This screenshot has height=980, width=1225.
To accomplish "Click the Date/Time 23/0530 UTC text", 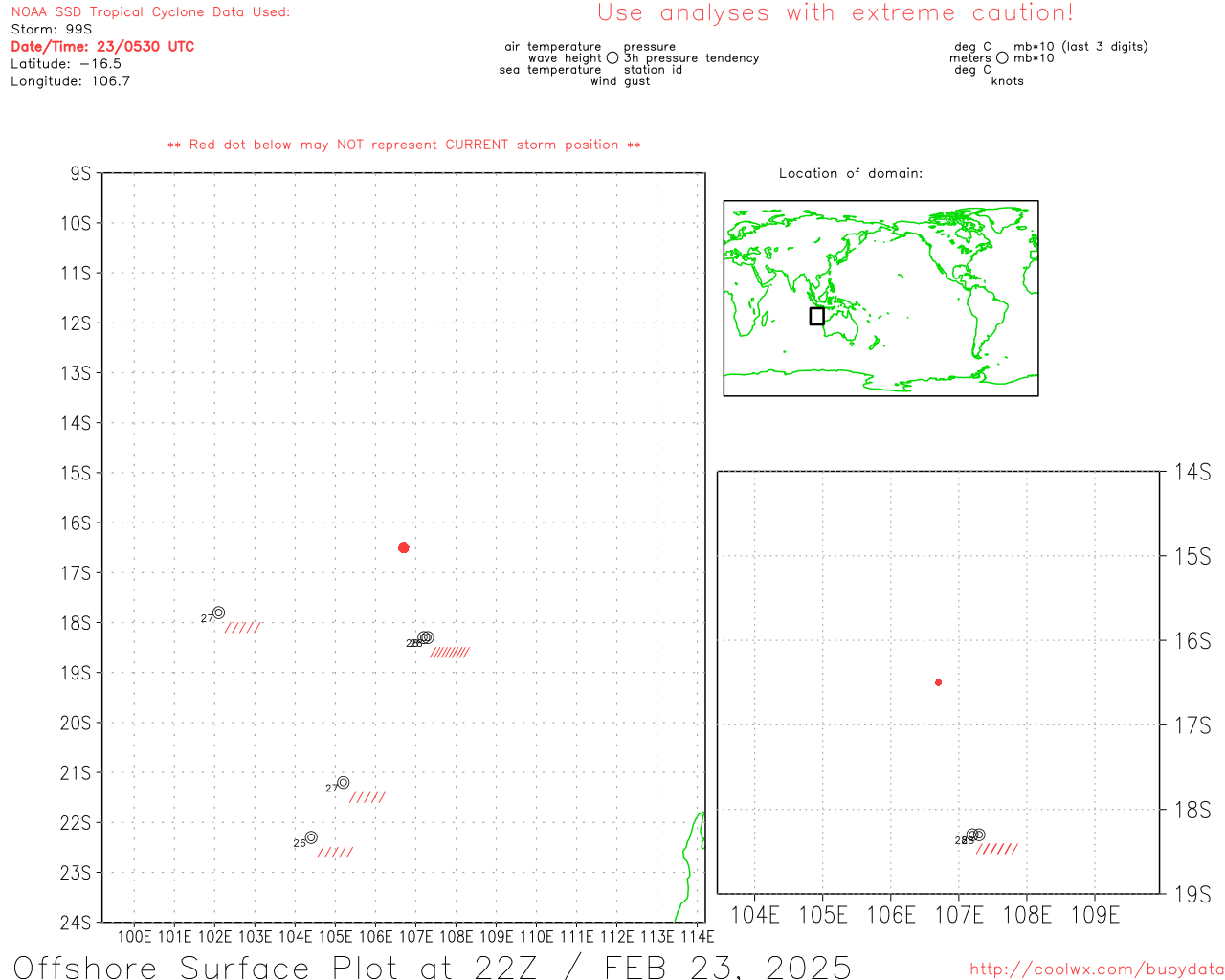I will coord(102,47).
